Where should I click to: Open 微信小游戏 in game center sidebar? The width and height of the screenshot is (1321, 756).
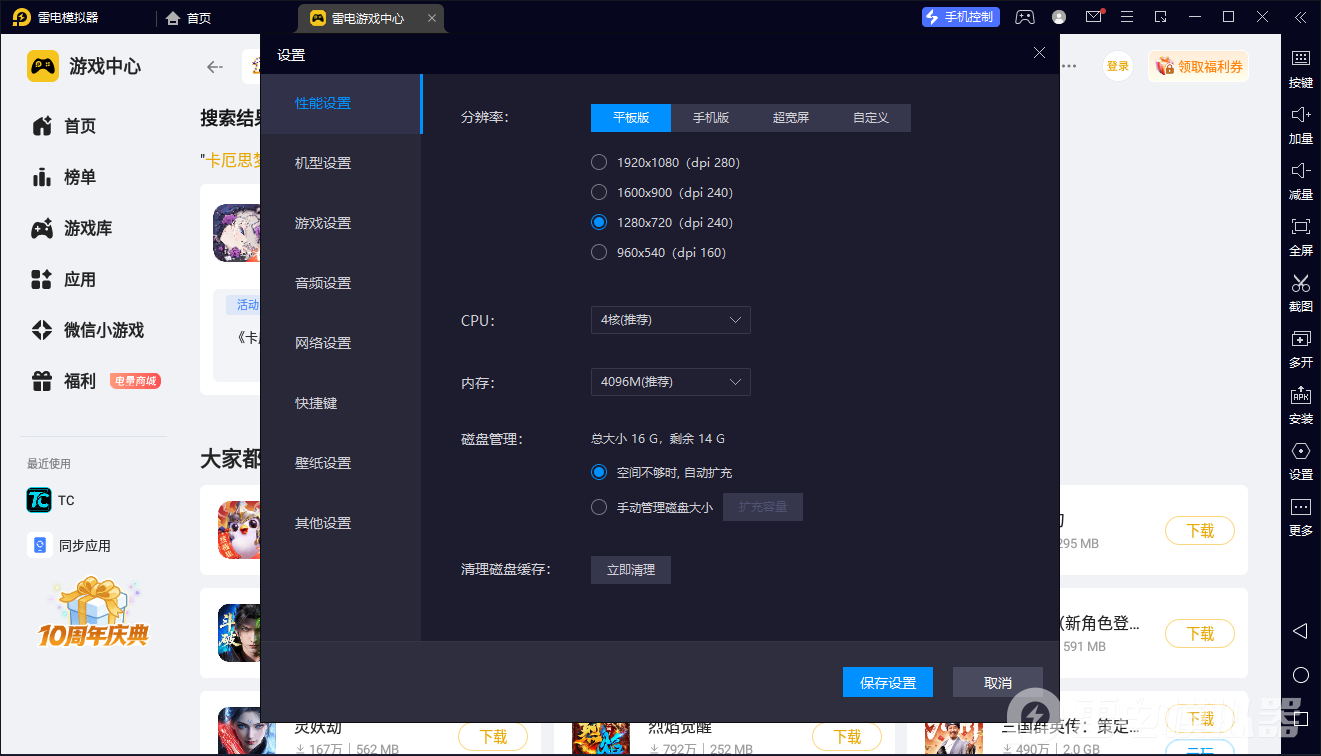pos(88,330)
